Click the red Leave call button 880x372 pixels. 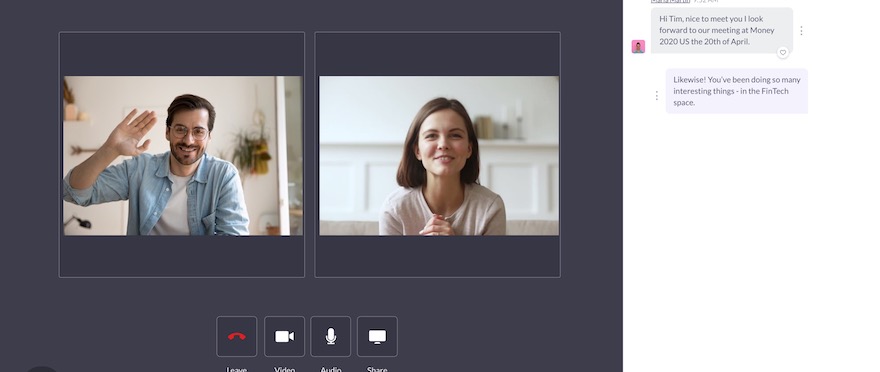pyautogui.click(x=236, y=337)
